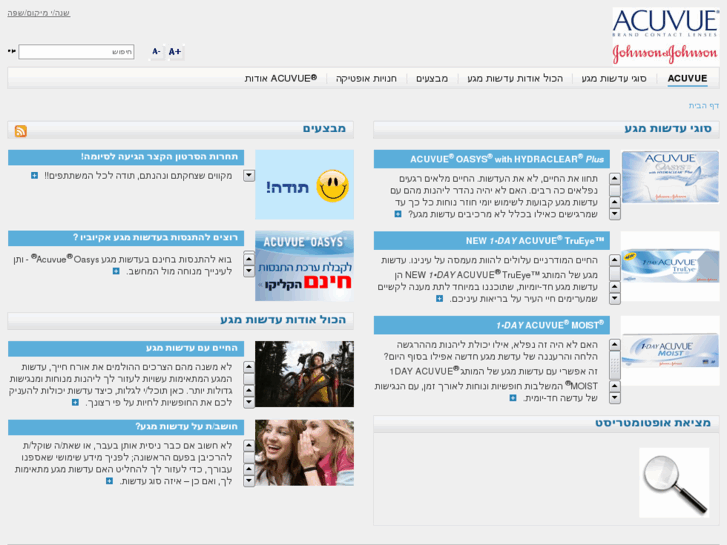Click long scrollbar thumb in 1-DAY MOIST box

click(615, 365)
